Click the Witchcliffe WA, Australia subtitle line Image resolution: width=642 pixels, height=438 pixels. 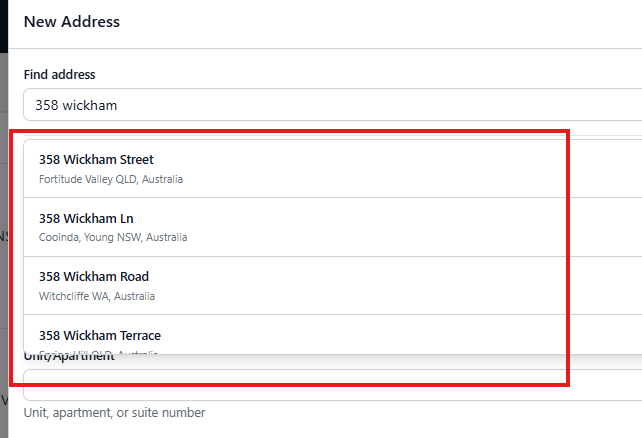tap(97, 296)
